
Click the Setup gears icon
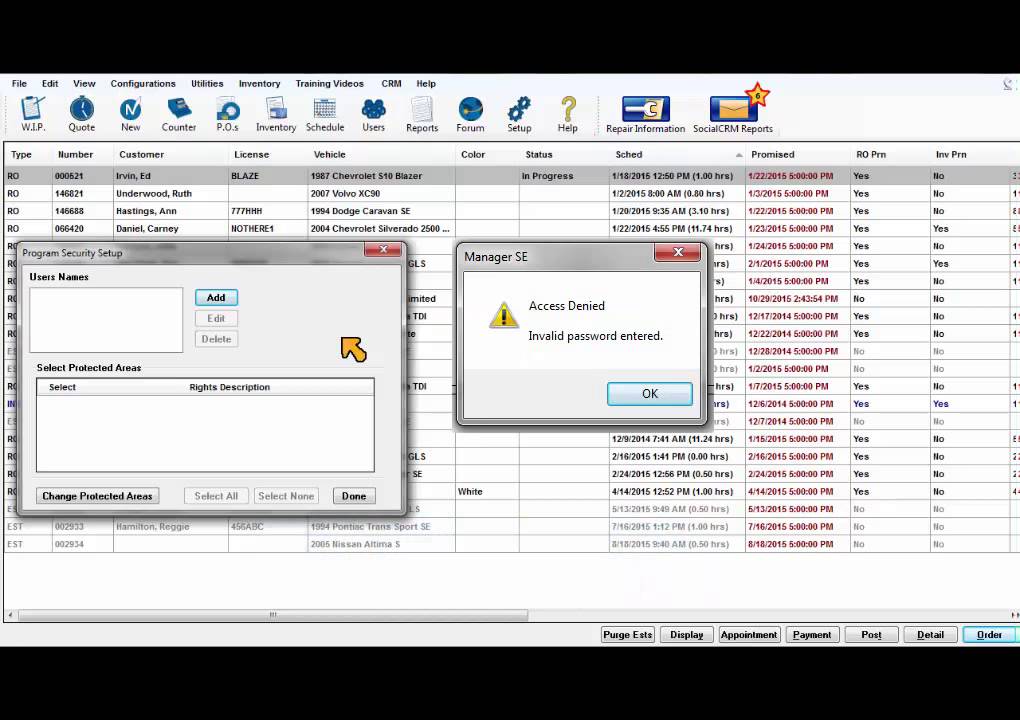[x=519, y=113]
